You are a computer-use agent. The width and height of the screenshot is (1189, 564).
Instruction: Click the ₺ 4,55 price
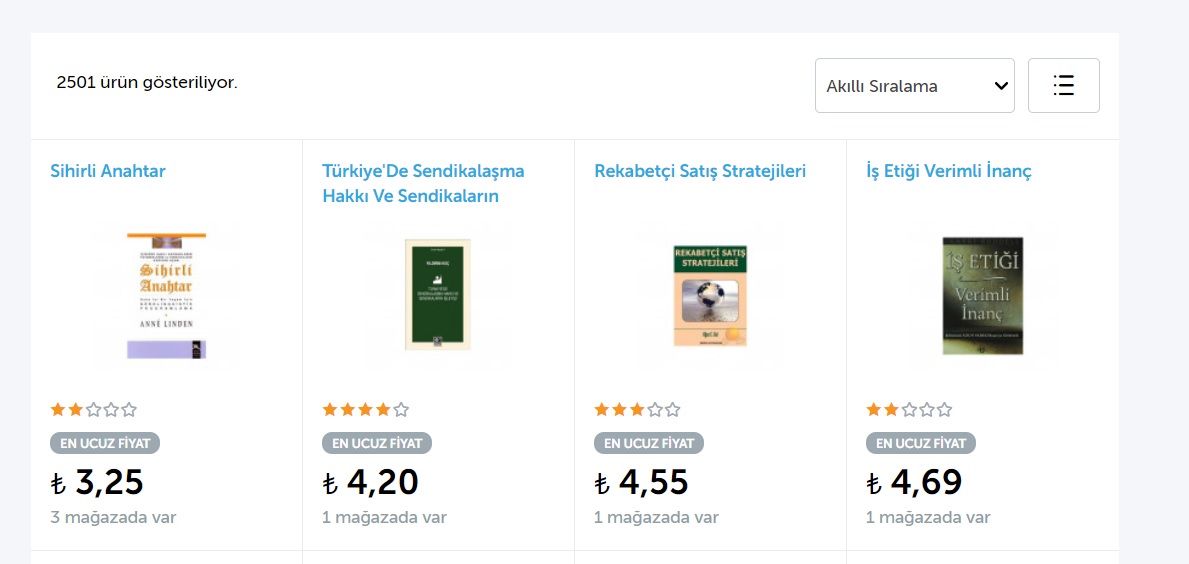click(x=641, y=483)
